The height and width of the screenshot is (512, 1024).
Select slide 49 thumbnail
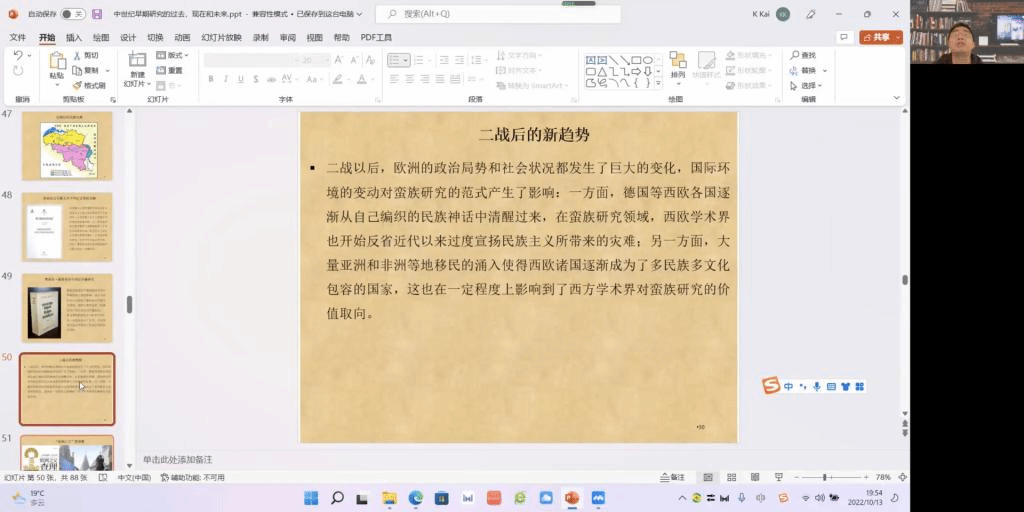point(67,308)
